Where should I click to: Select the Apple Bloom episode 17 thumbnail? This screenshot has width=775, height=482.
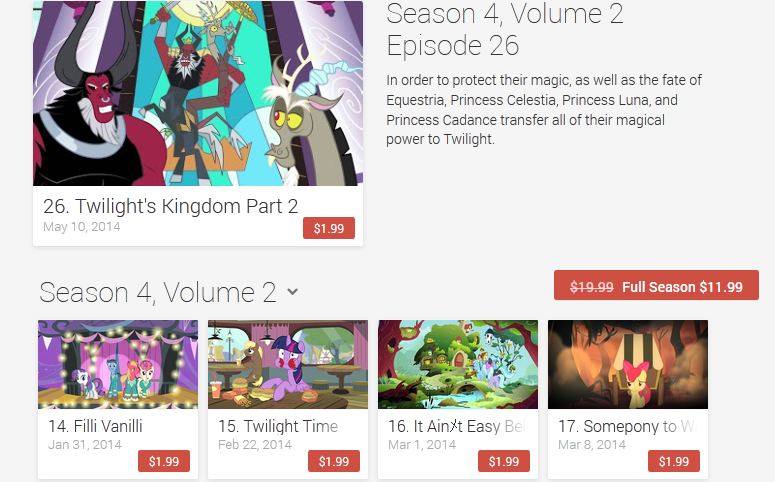point(628,364)
